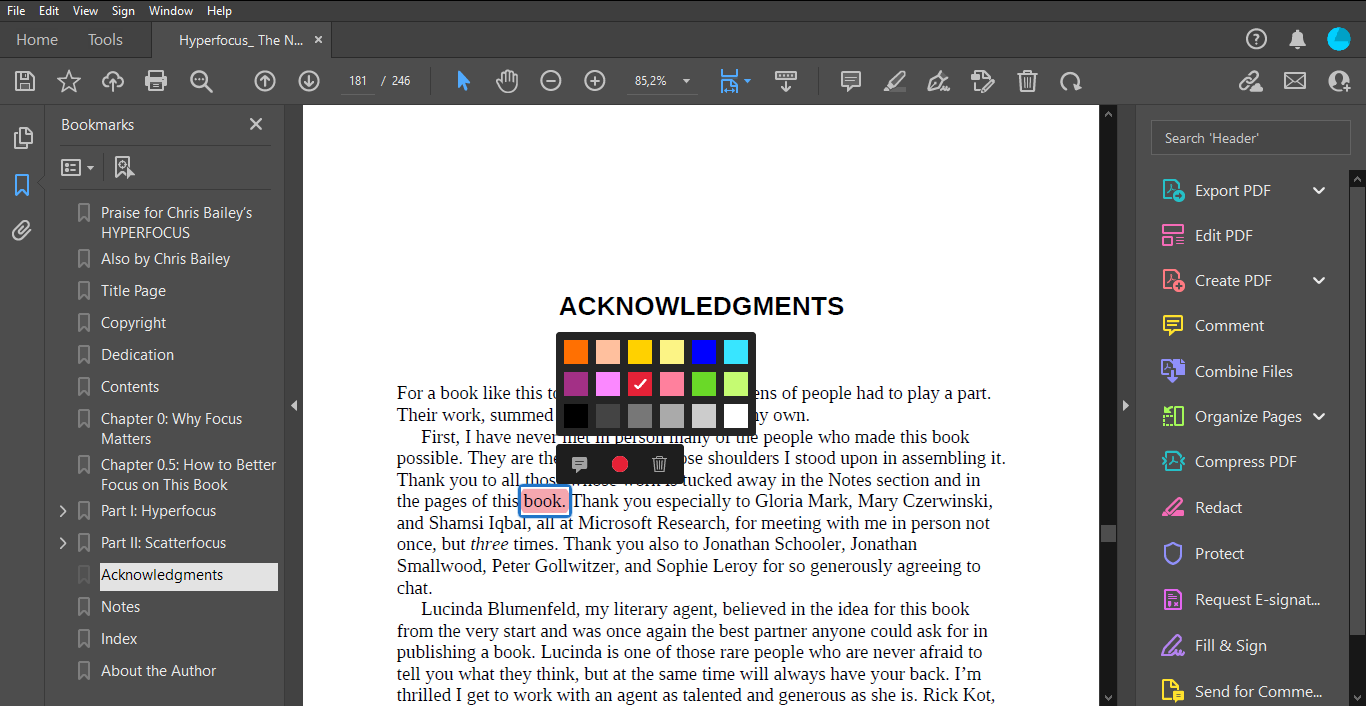Switch to the Home tab
This screenshot has height=706, width=1366.
point(37,40)
